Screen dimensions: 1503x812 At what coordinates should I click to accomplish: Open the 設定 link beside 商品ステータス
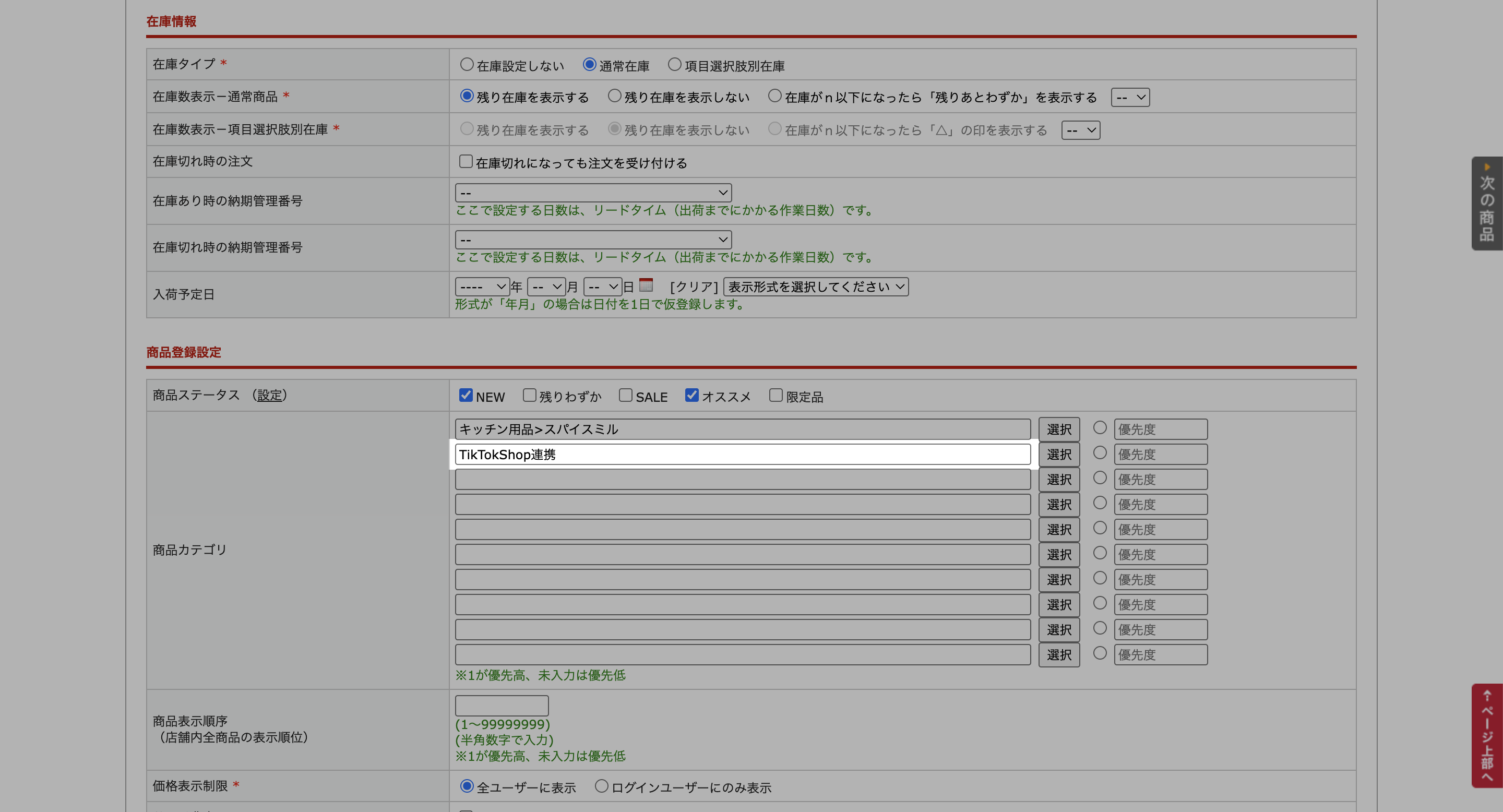tap(269, 396)
